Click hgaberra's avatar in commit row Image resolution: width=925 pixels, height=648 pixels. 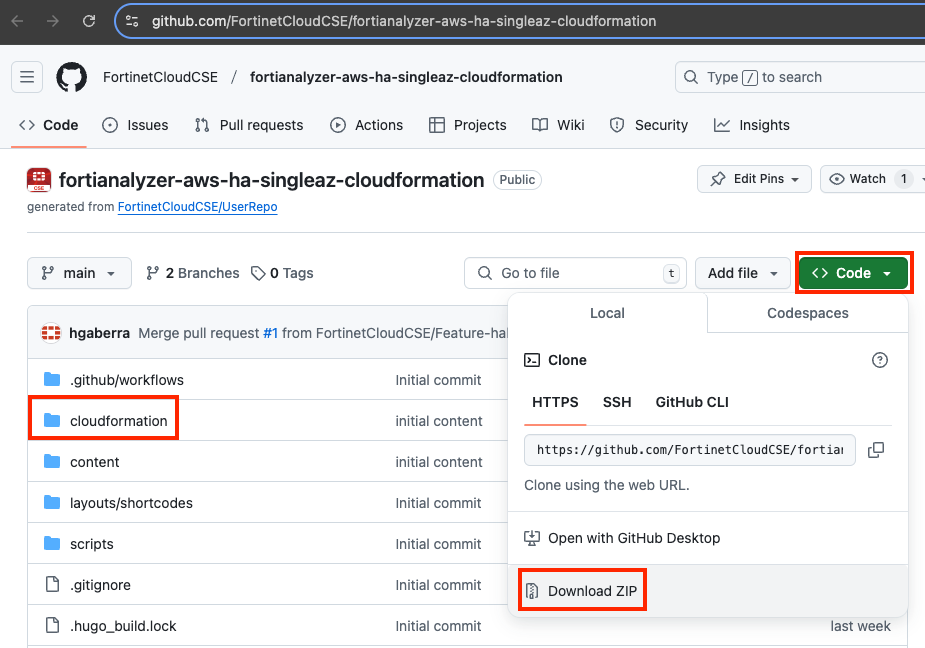[51, 333]
